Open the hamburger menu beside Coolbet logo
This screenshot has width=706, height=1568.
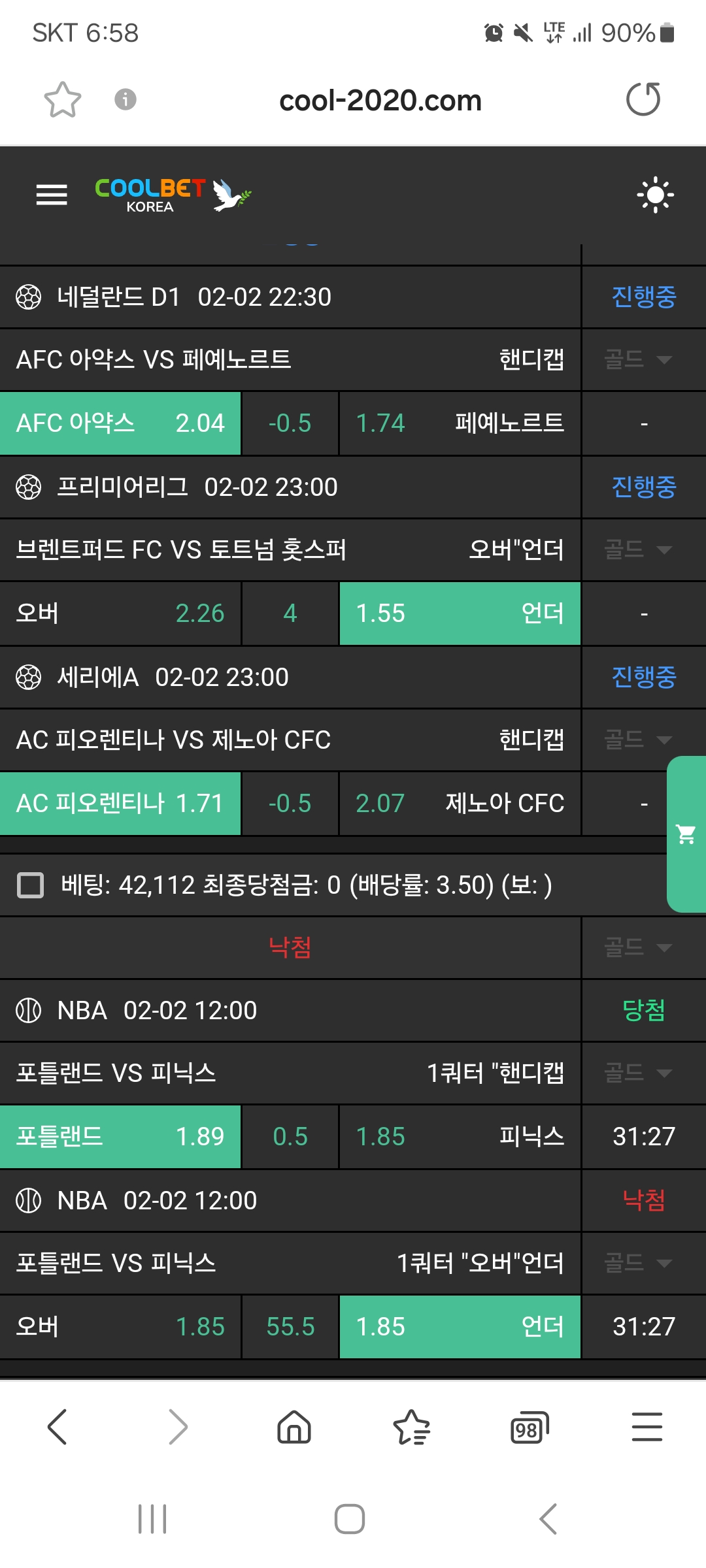point(52,195)
